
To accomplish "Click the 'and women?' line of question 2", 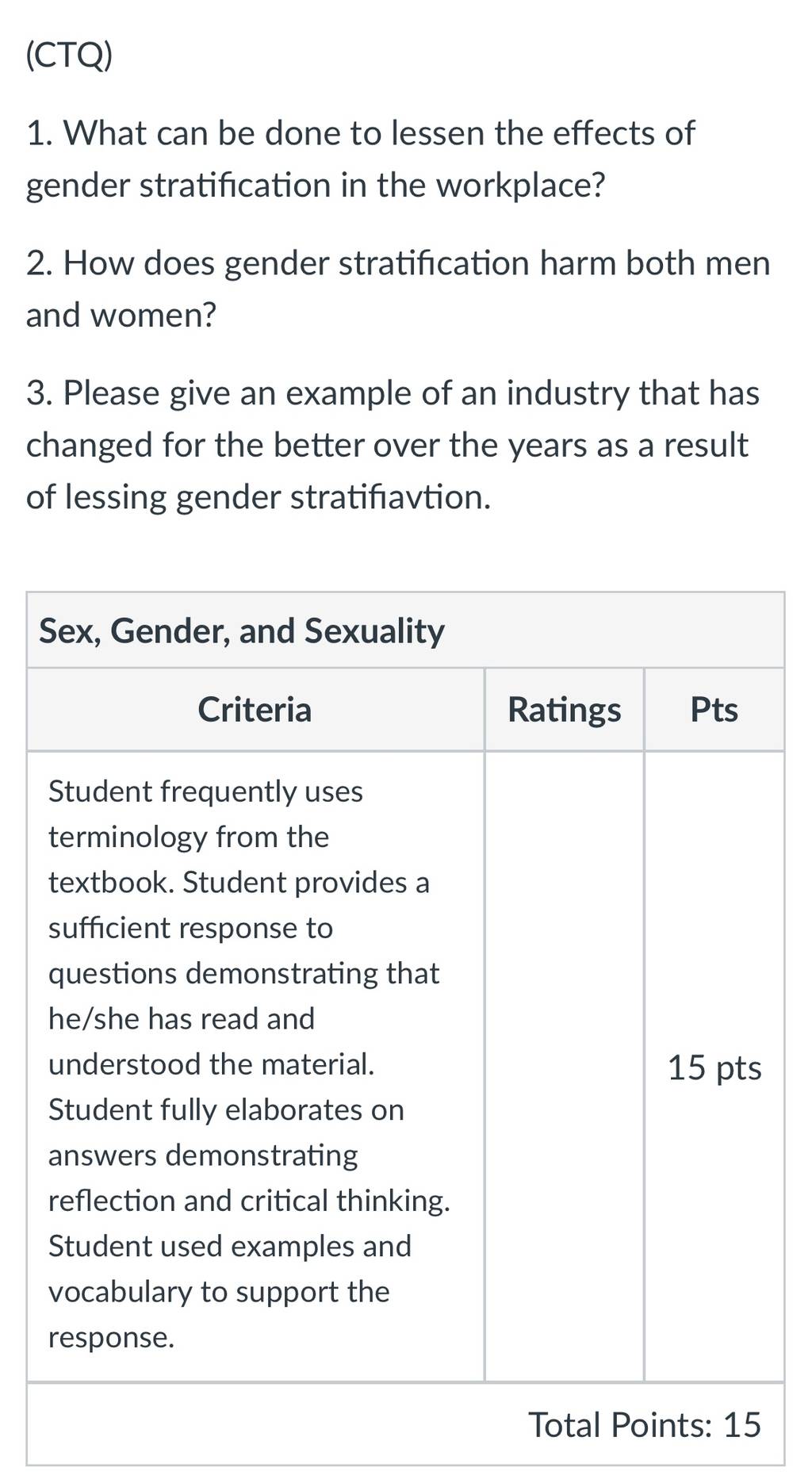I will 121,316.
